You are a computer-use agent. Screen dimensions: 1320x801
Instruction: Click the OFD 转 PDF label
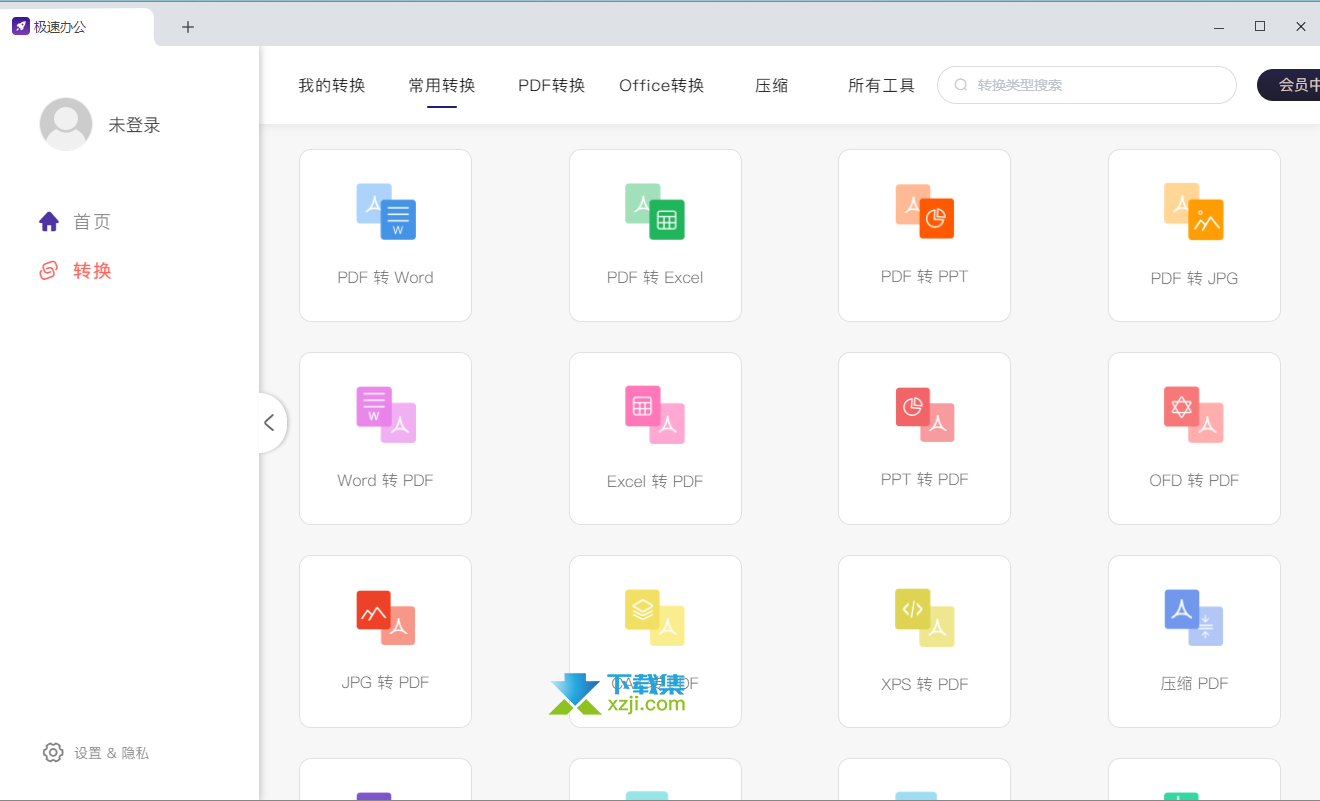pyautogui.click(x=1194, y=480)
